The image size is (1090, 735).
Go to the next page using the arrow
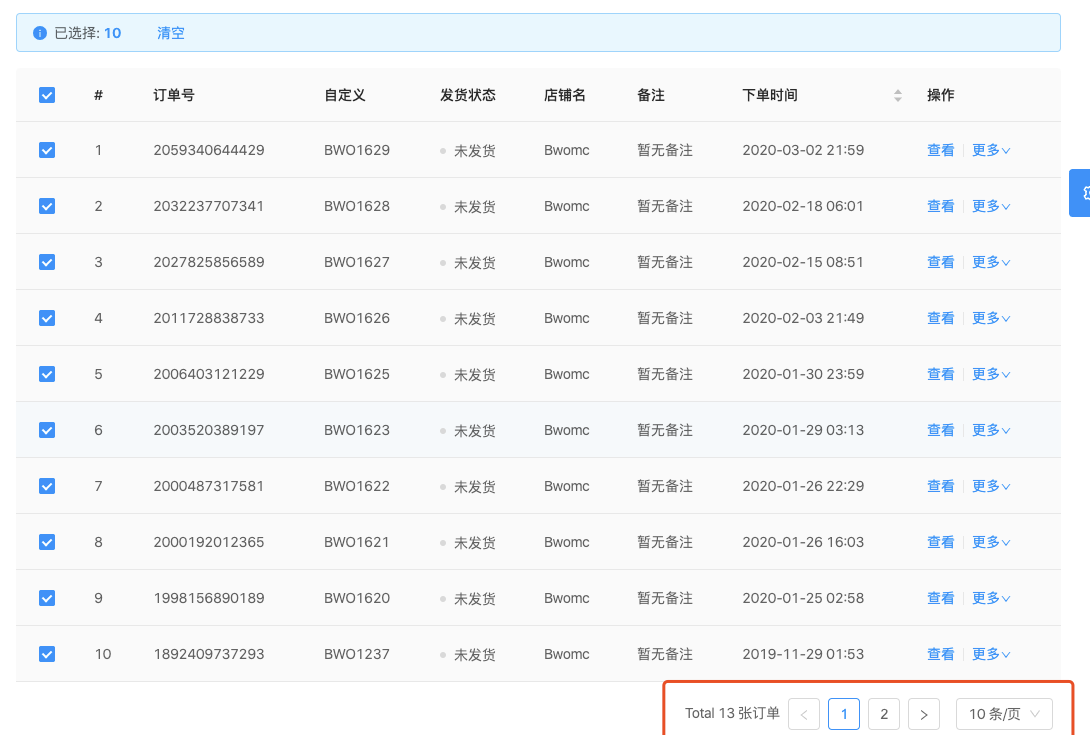[x=923, y=714]
